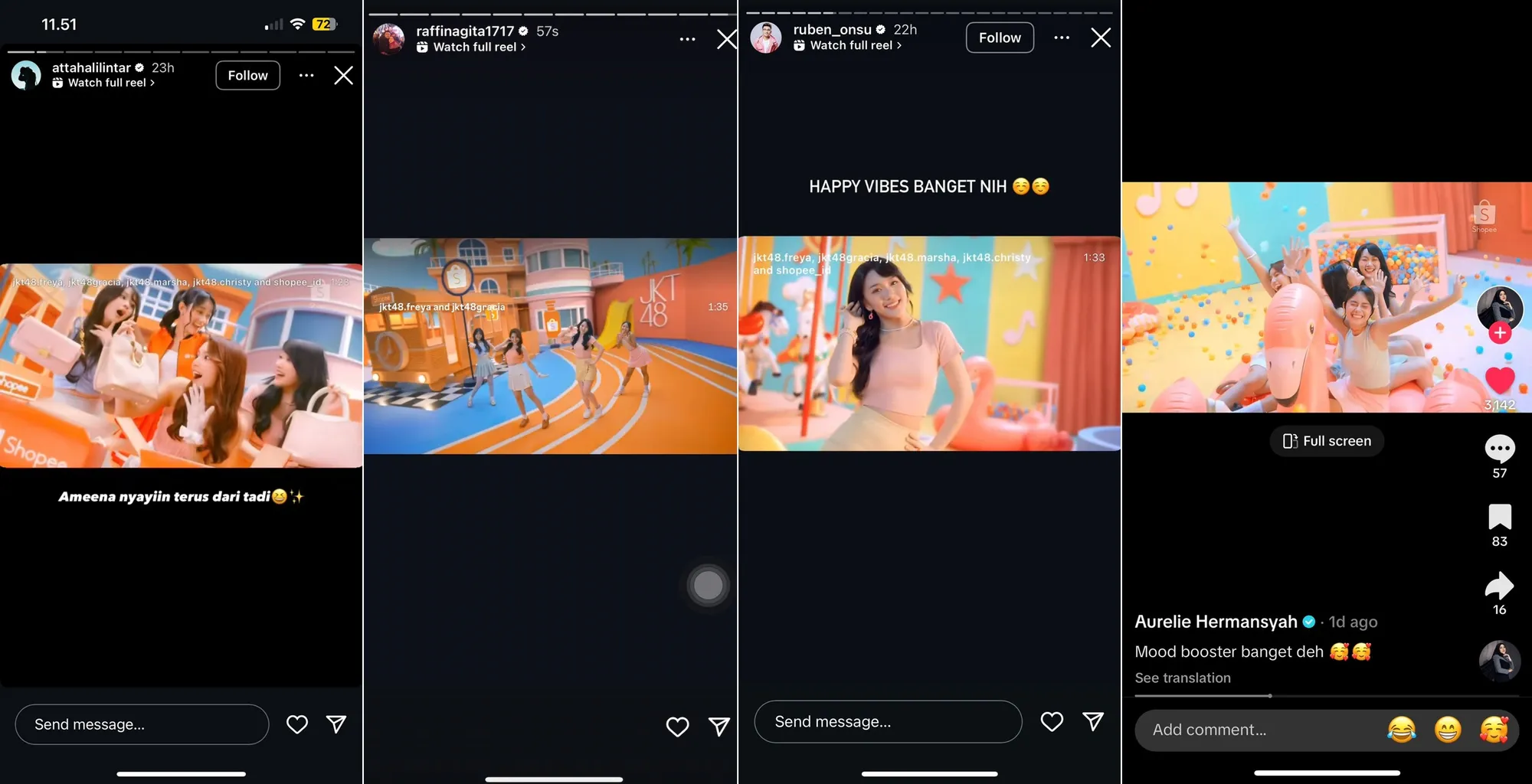Open attahalilintar's profile picture
The height and width of the screenshot is (784, 1532).
[x=26, y=75]
